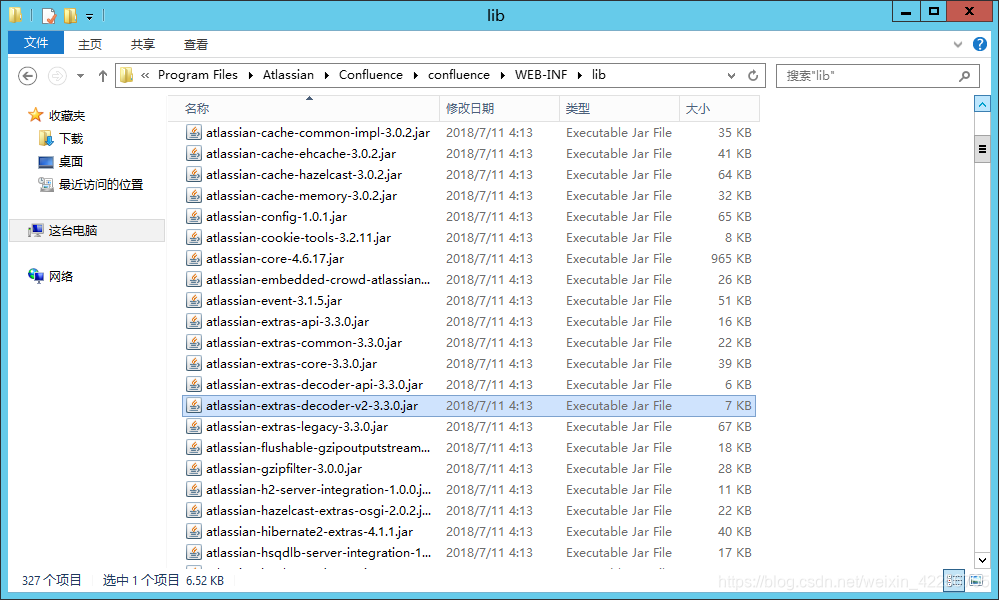
Task: Switch to large icons view layout
Action: point(975,580)
